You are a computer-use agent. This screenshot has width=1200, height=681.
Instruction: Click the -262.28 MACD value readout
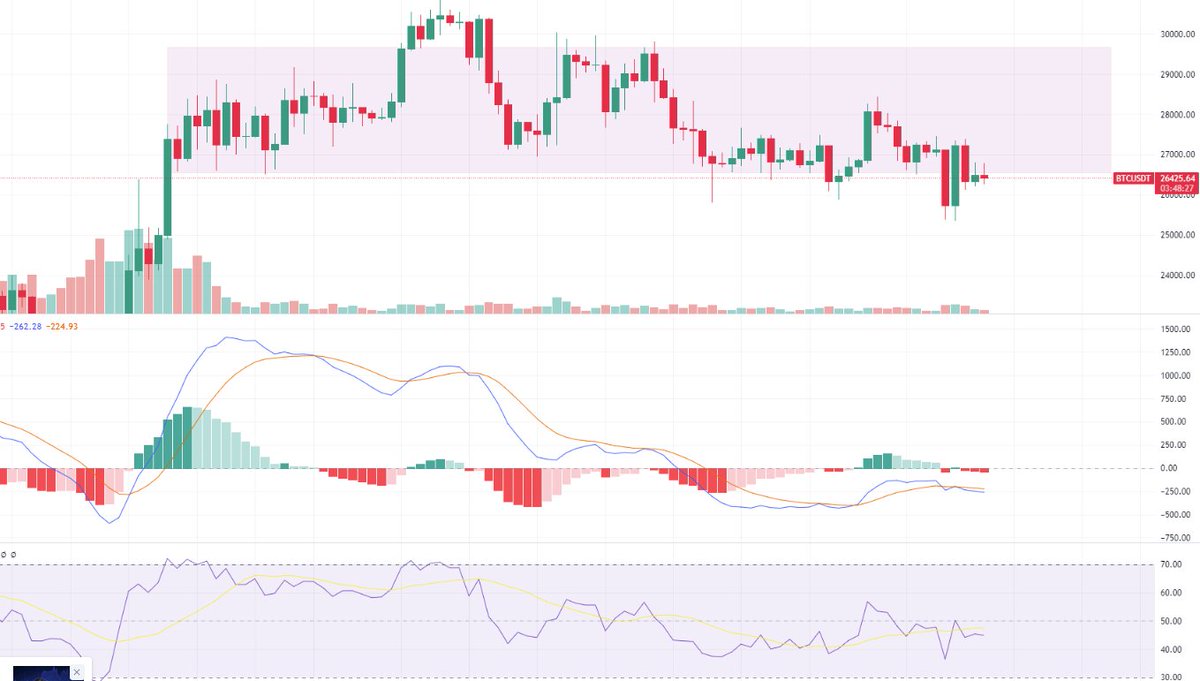coord(26,325)
